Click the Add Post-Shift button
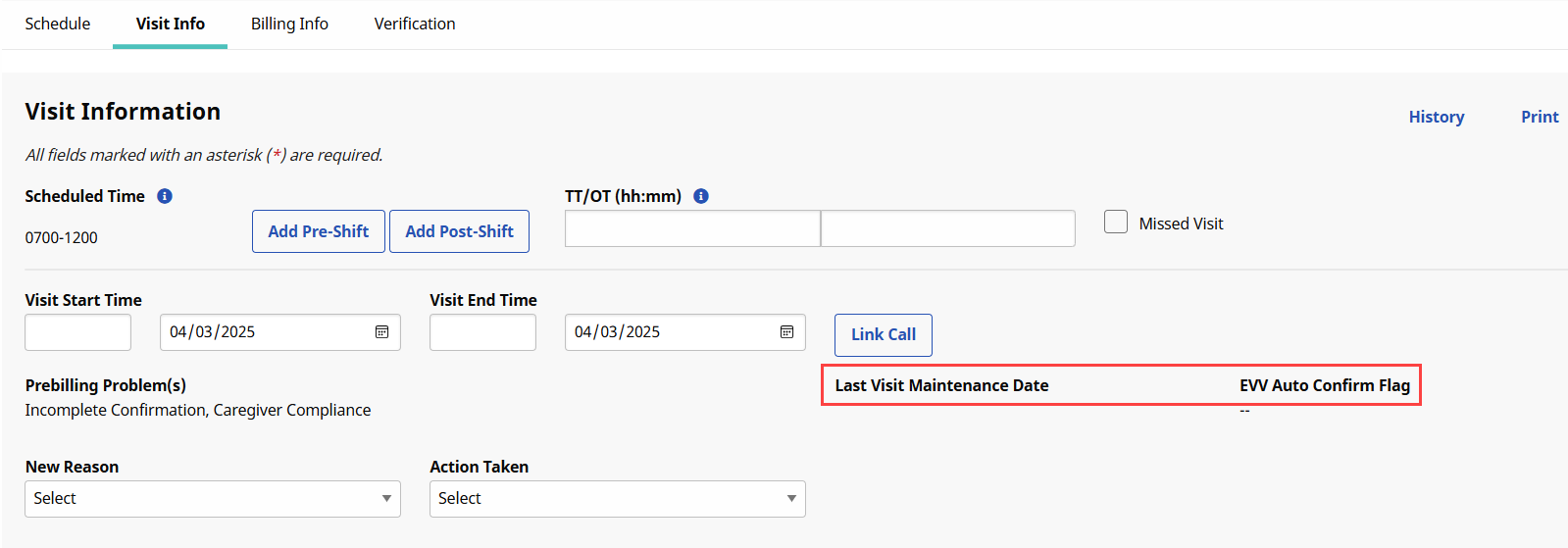Viewport: 1568px width, 548px height. [459, 231]
